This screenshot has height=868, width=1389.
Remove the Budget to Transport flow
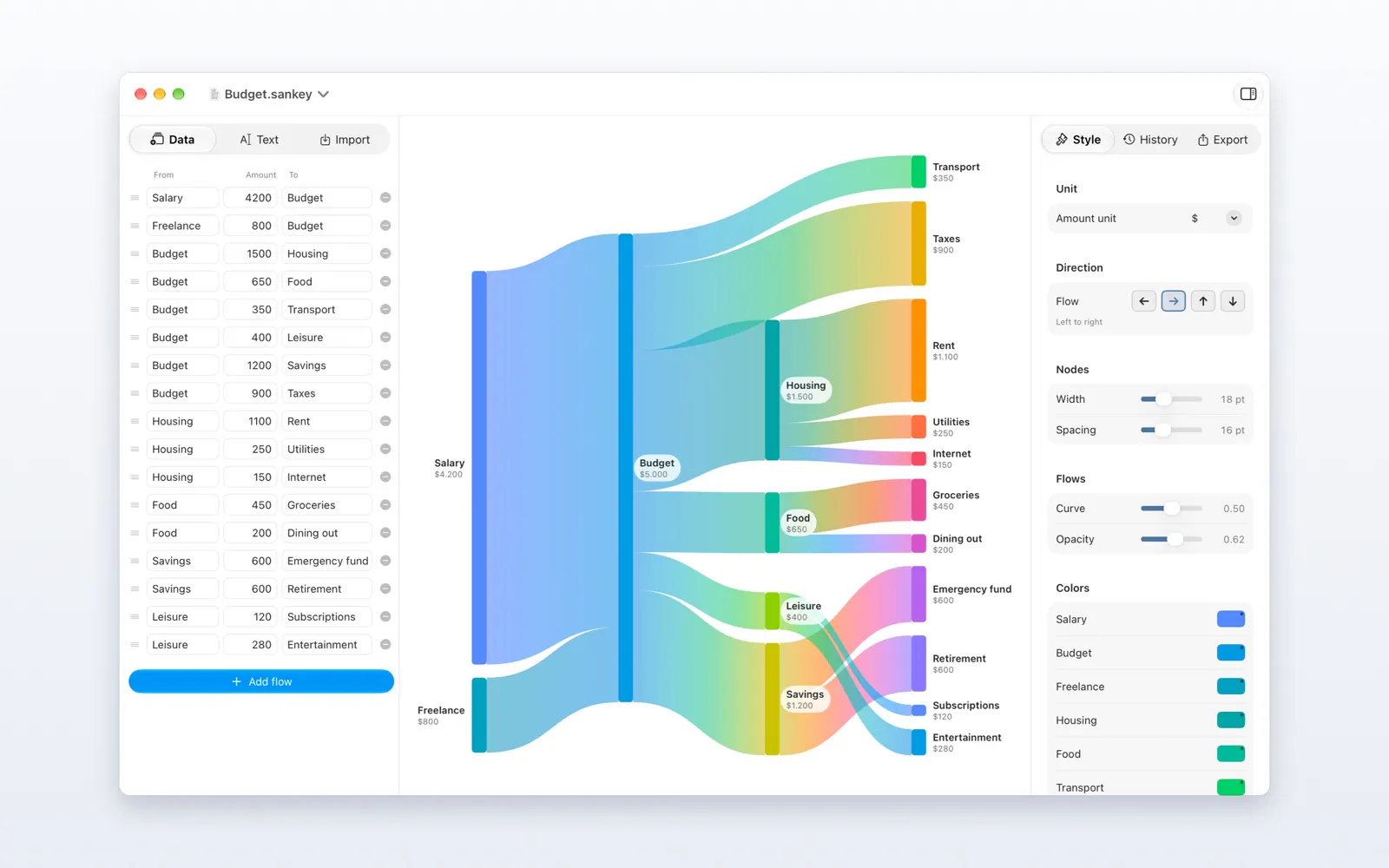[x=385, y=309]
